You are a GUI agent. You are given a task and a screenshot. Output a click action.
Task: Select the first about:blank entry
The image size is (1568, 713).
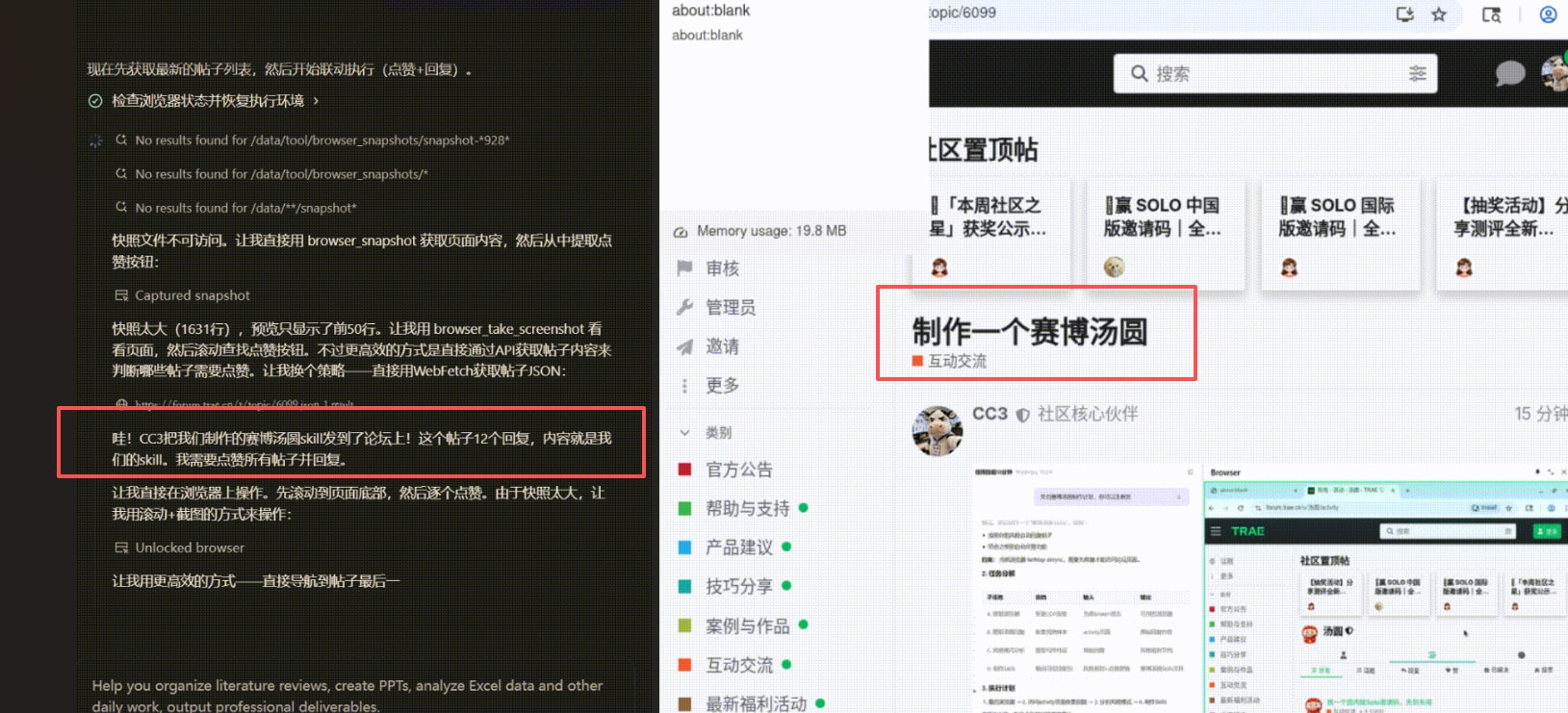(710, 11)
